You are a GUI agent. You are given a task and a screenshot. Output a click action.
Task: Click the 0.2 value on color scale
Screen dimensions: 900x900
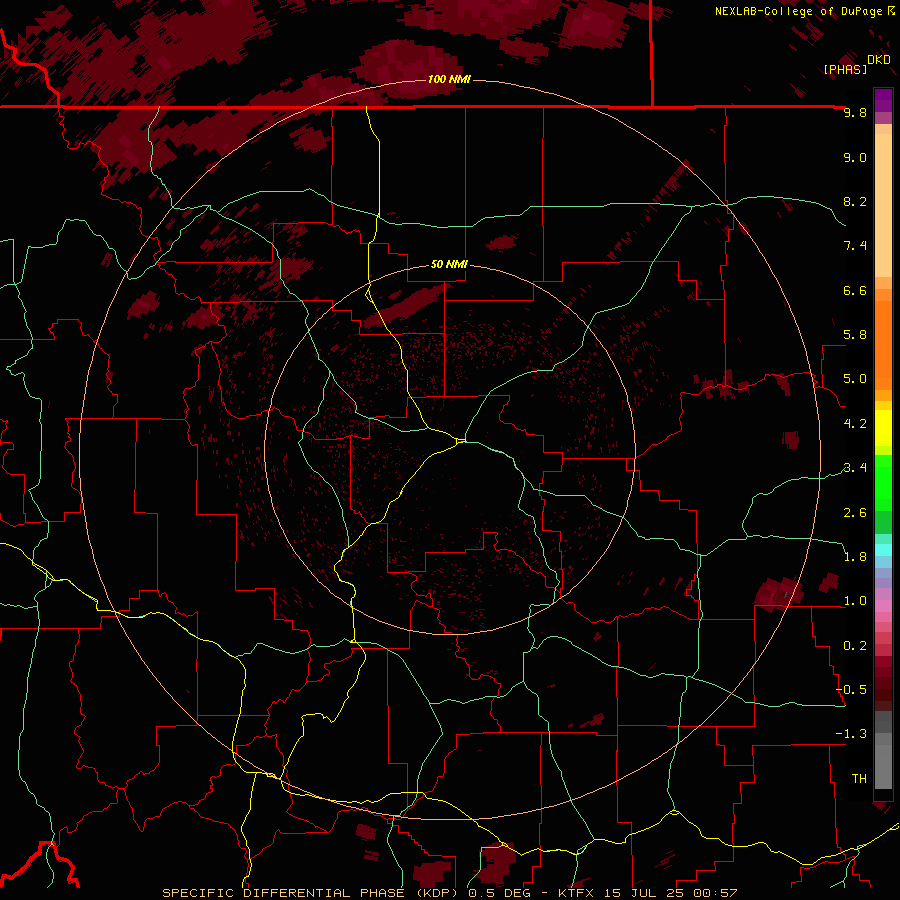pos(855,646)
